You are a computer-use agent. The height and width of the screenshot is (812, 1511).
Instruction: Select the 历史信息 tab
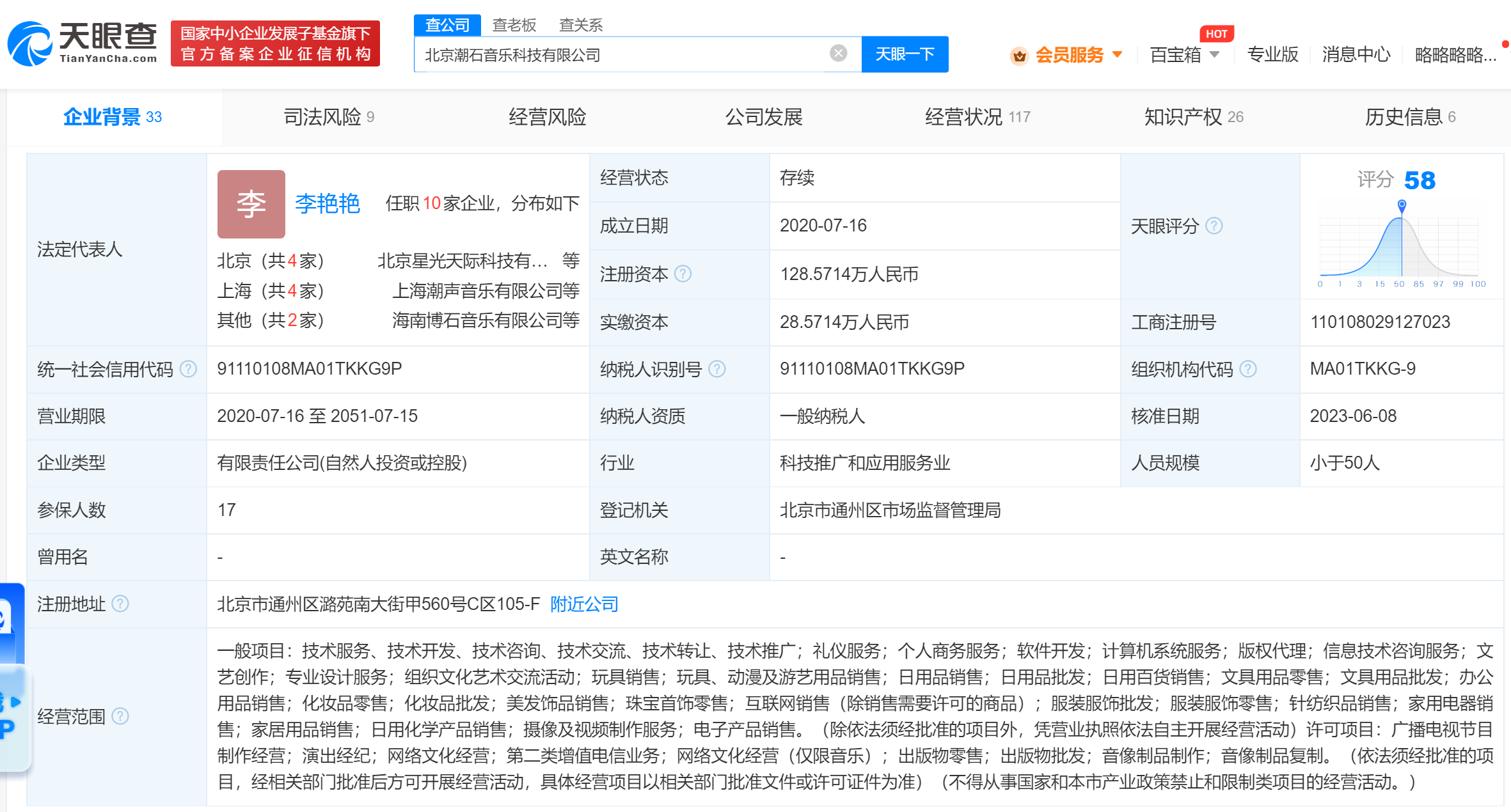(1410, 117)
